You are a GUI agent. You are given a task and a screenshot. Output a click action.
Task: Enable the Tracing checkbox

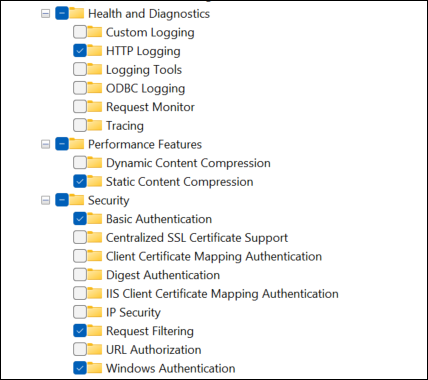click(80, 126)
